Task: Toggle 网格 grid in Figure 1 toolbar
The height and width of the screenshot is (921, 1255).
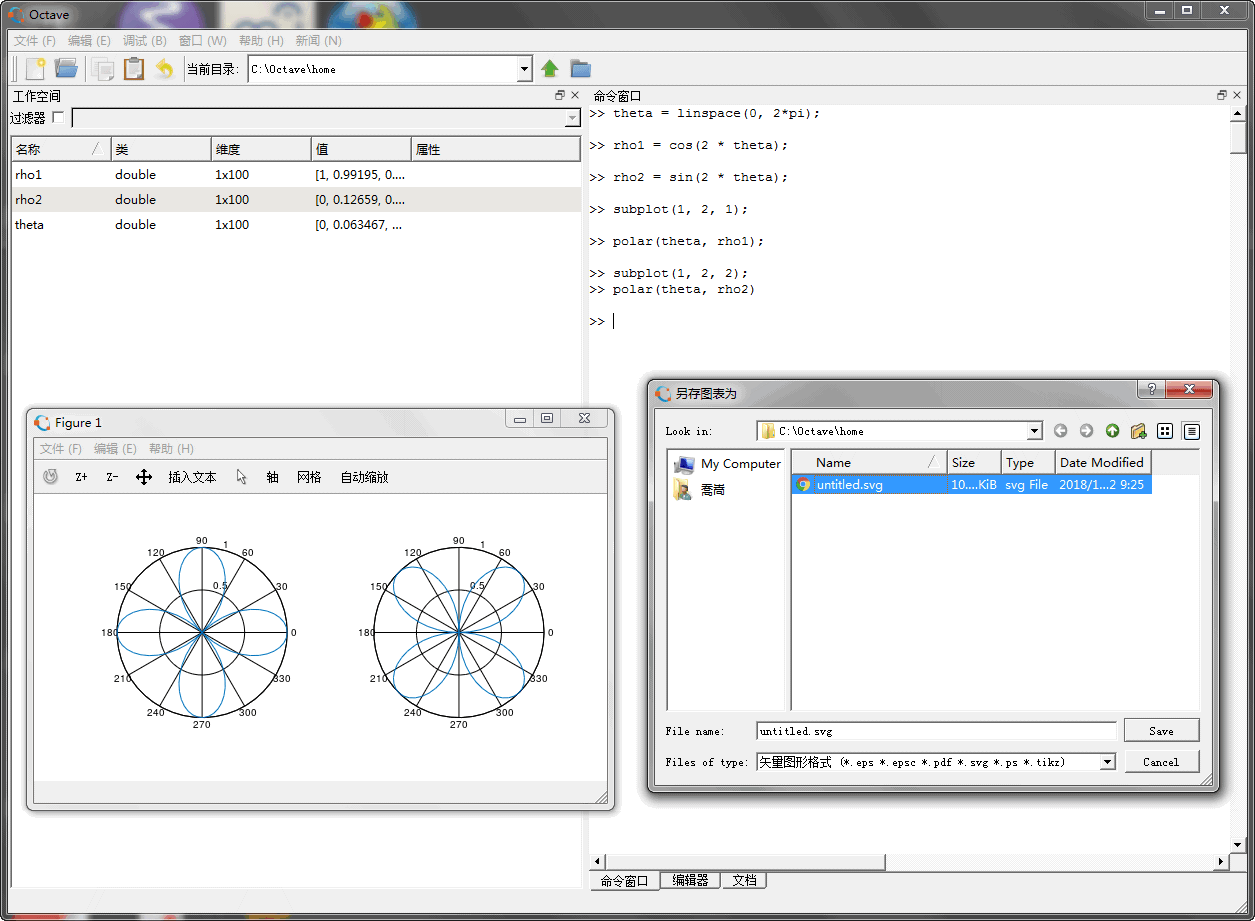Action: pos(309,477)
